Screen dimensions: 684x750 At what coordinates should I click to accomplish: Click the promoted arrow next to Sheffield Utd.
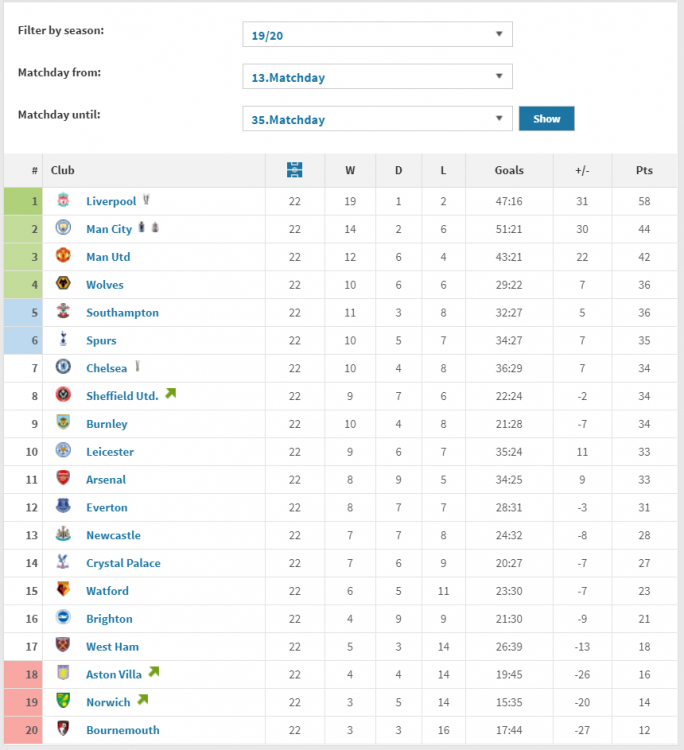click(x=170, y=394)
